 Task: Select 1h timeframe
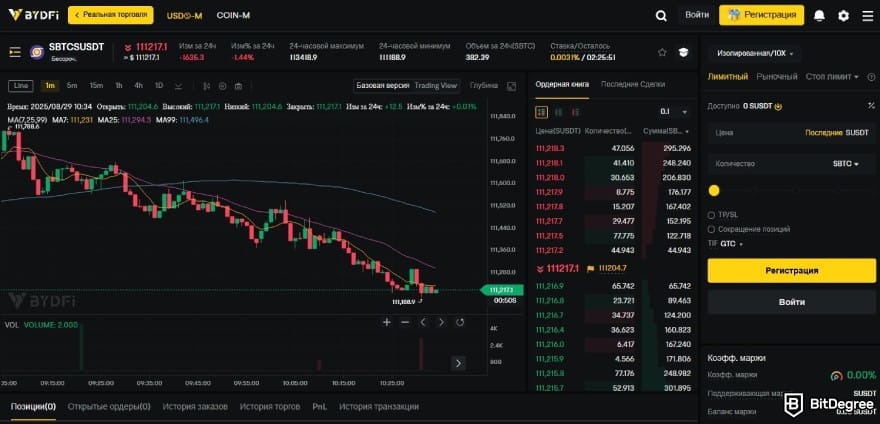119,86
